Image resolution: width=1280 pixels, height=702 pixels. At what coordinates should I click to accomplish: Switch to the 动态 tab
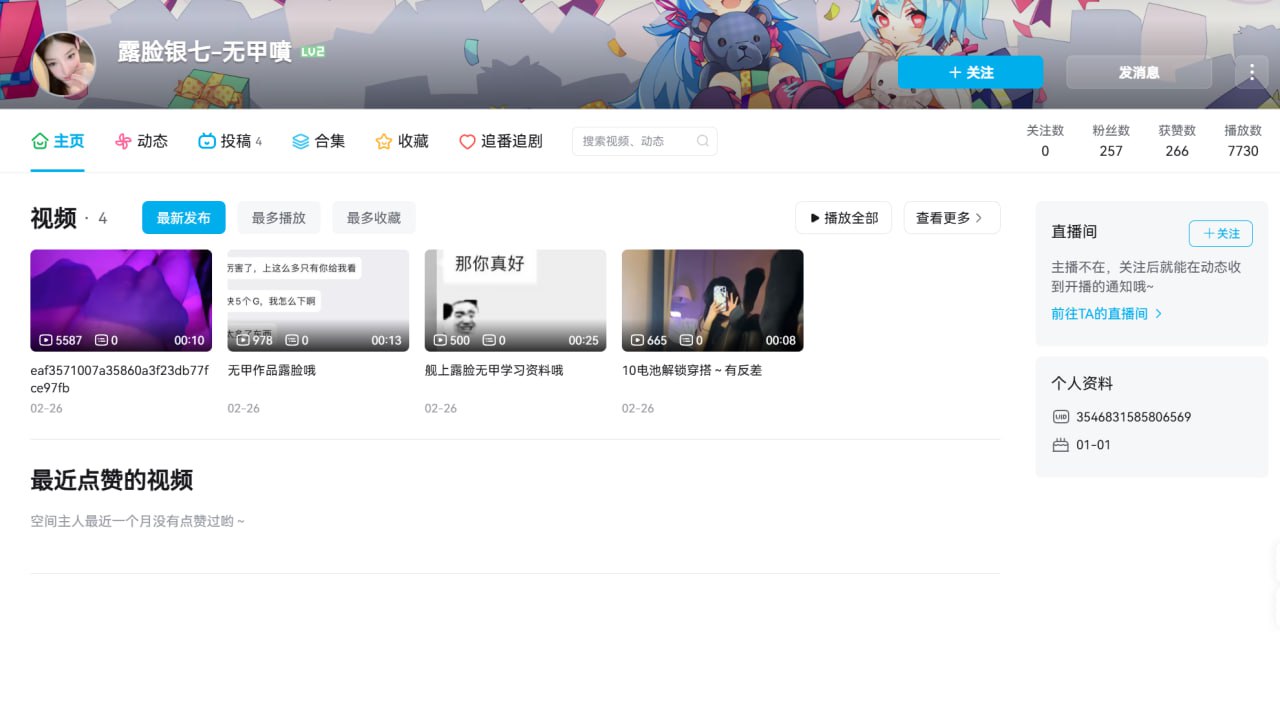(141, 141)
